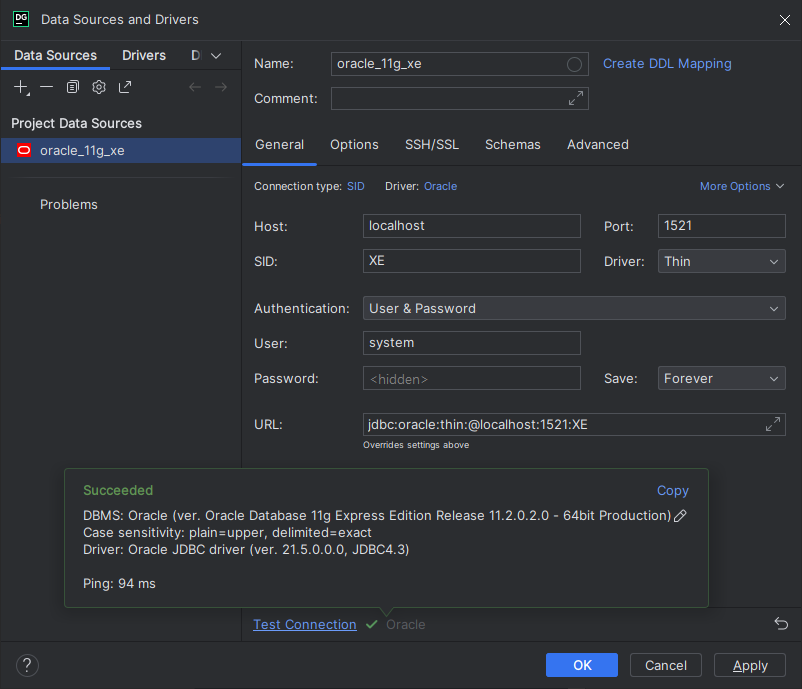Click Case sensitivity line in result popup
The height and width of the screenshot is (689, 802).
point(227,532)
